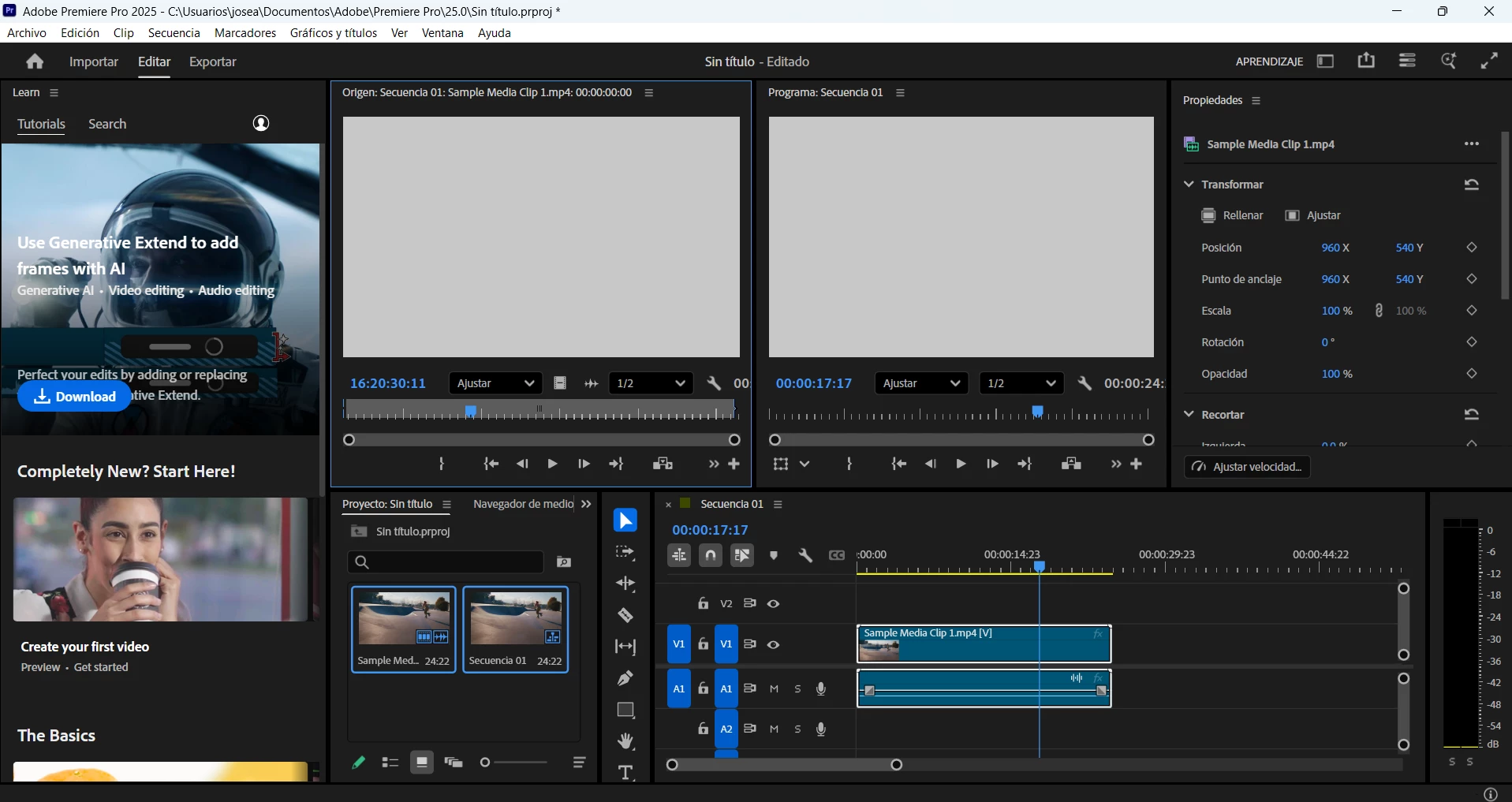Click the Download button
The image size is (1512, 802).
point(74,397)
